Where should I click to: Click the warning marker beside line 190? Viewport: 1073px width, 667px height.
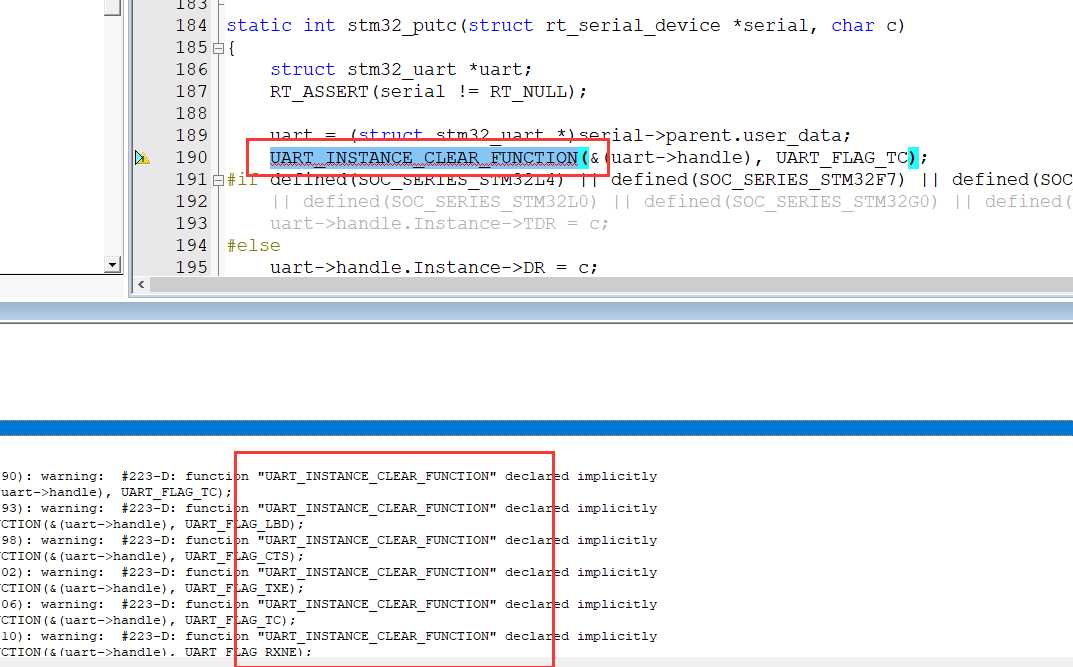click(x=142, y=158)
